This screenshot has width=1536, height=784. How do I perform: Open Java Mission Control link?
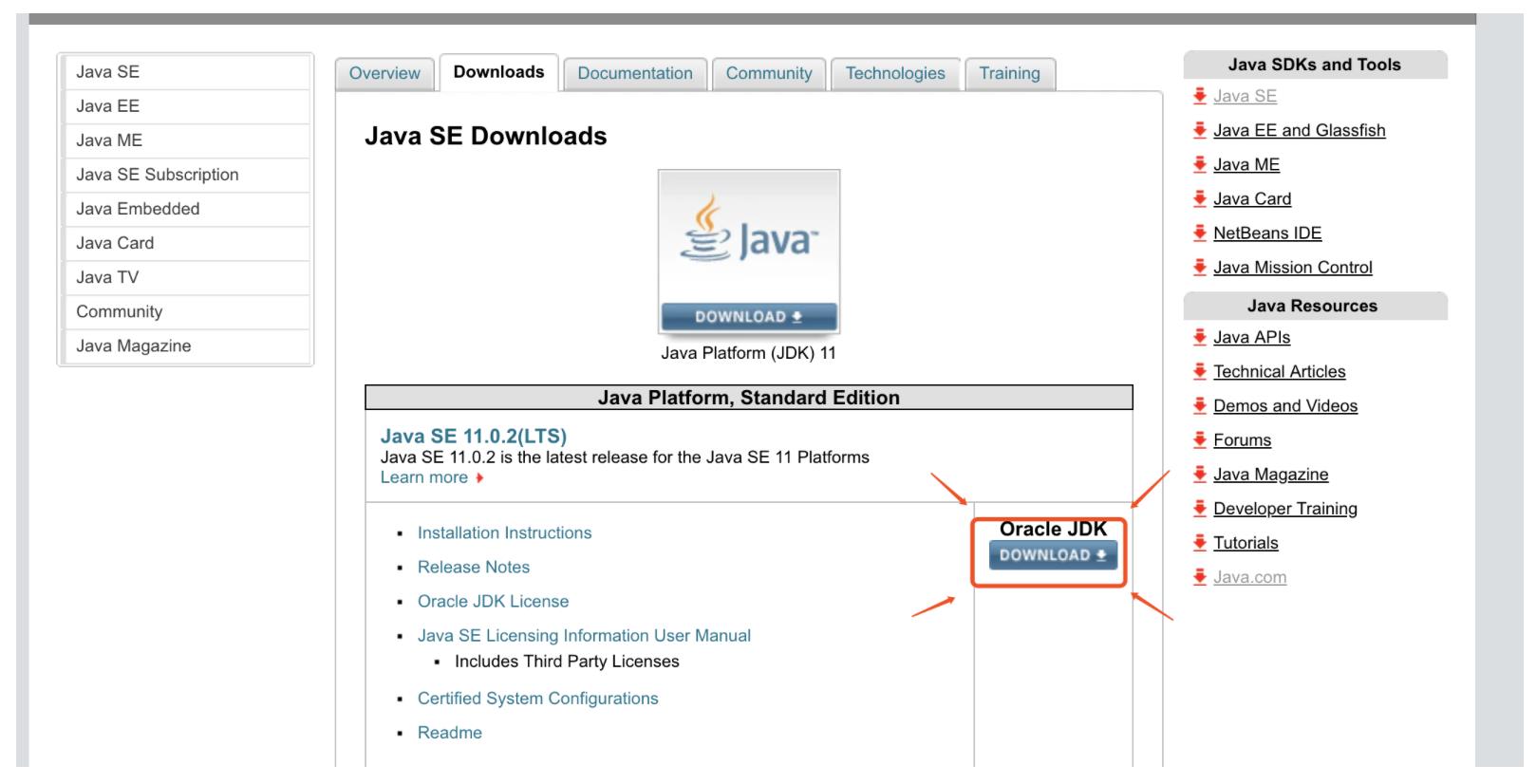coord(1293,267)
